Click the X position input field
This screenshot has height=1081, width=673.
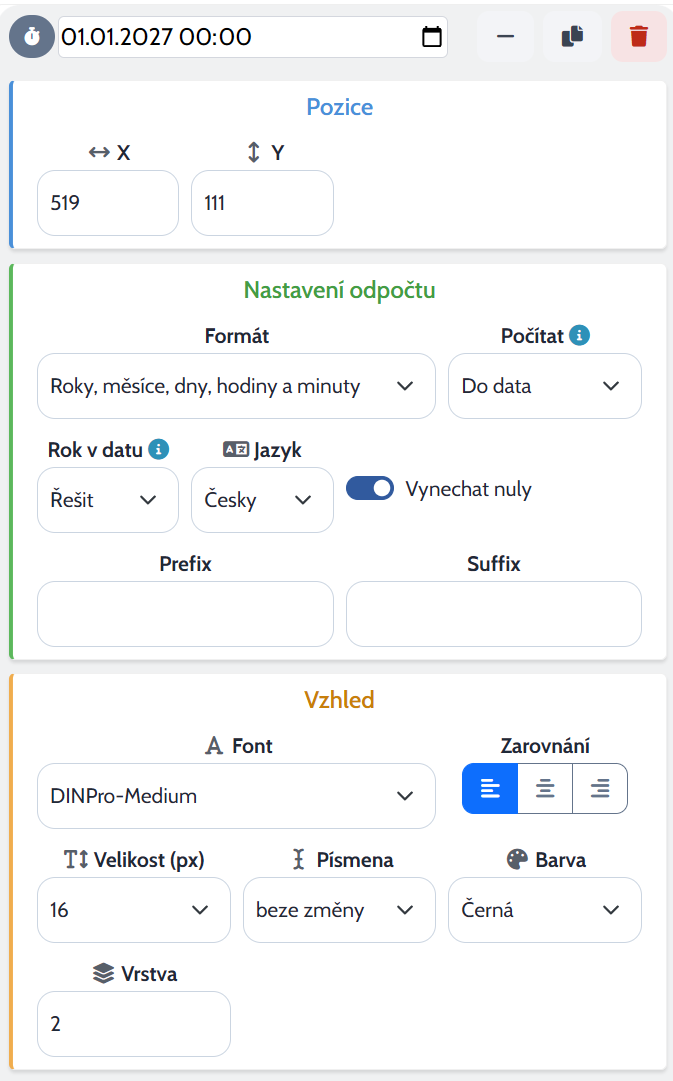[108, 203]
